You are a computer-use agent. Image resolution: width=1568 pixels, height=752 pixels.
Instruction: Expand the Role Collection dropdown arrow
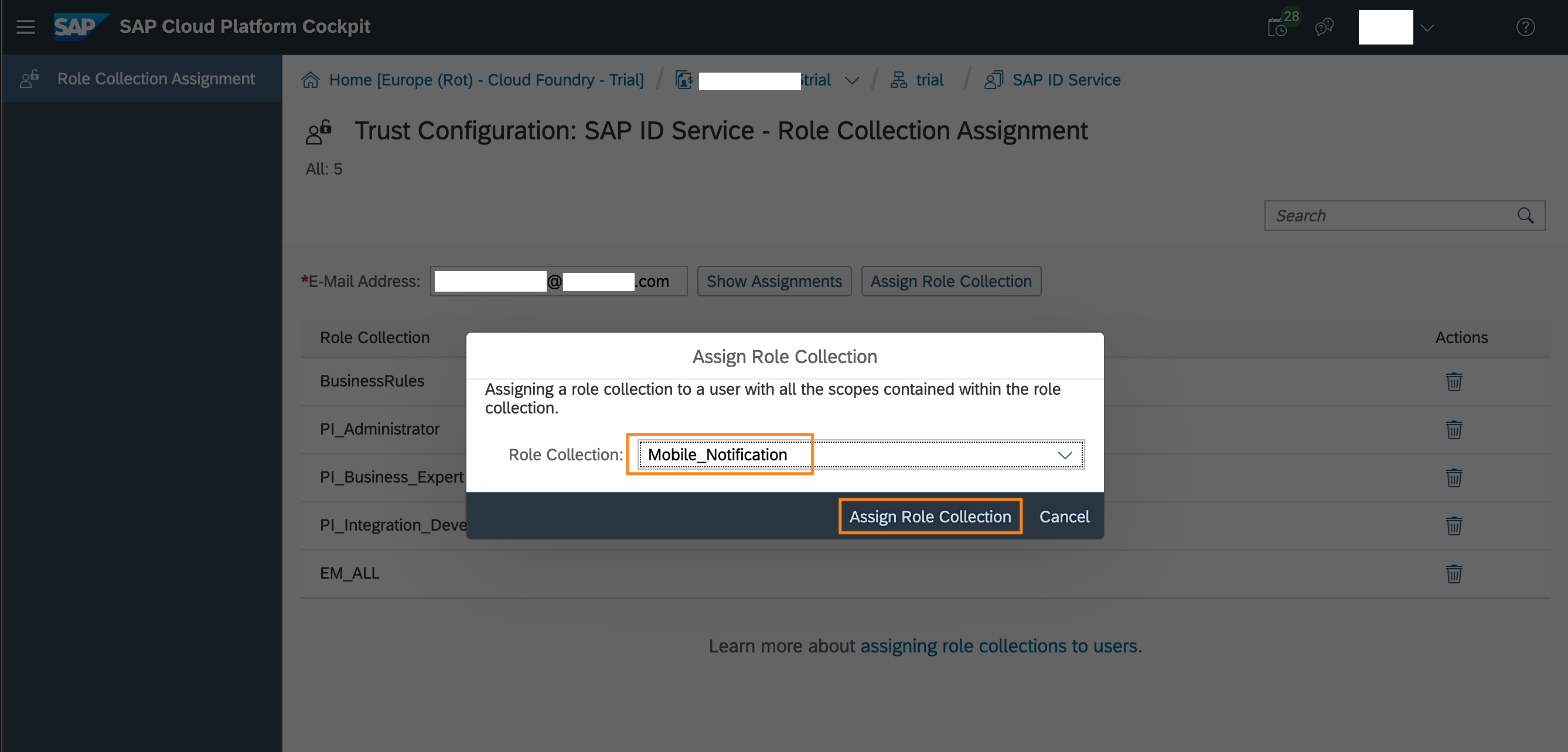click(1065, 455)
